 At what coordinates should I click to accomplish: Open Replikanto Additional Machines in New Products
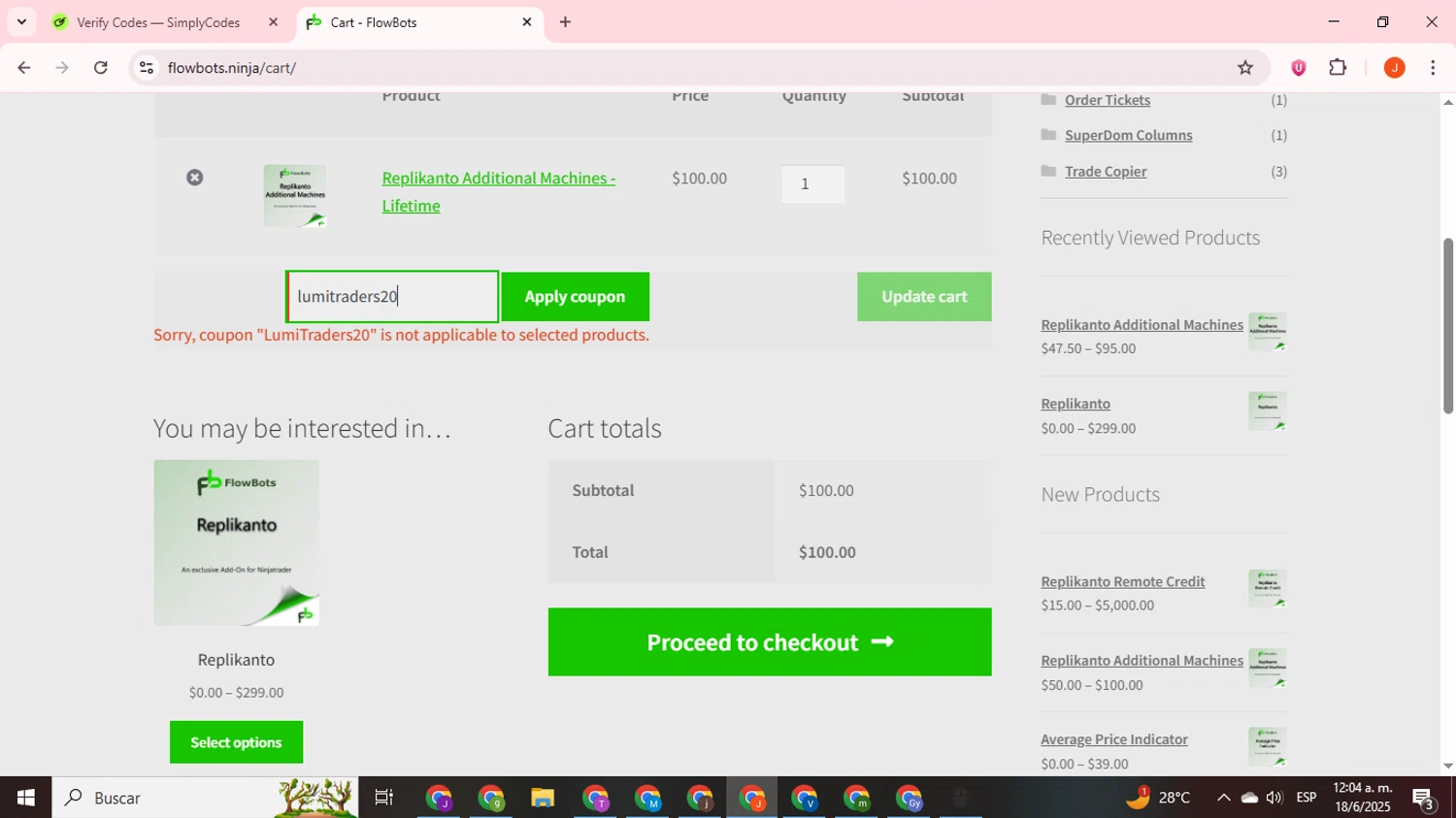(1142, 661)
